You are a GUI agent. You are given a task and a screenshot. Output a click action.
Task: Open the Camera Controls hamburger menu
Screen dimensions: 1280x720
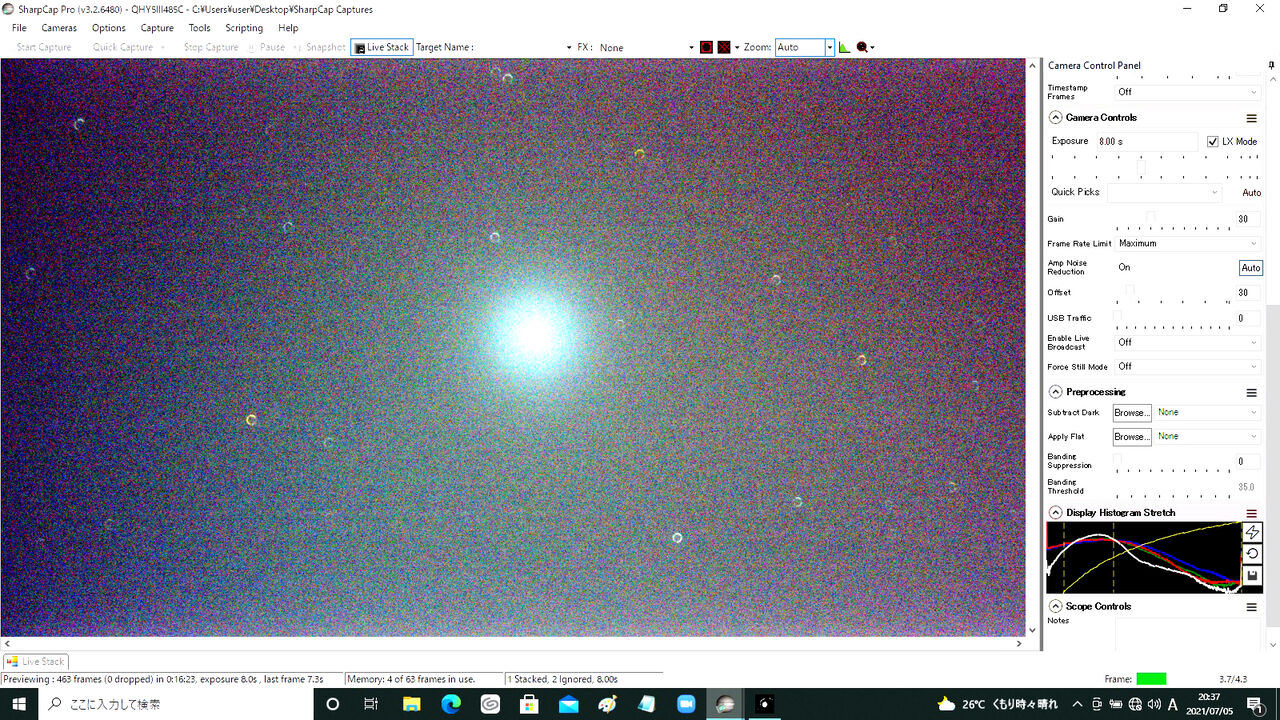(1251, 118)
